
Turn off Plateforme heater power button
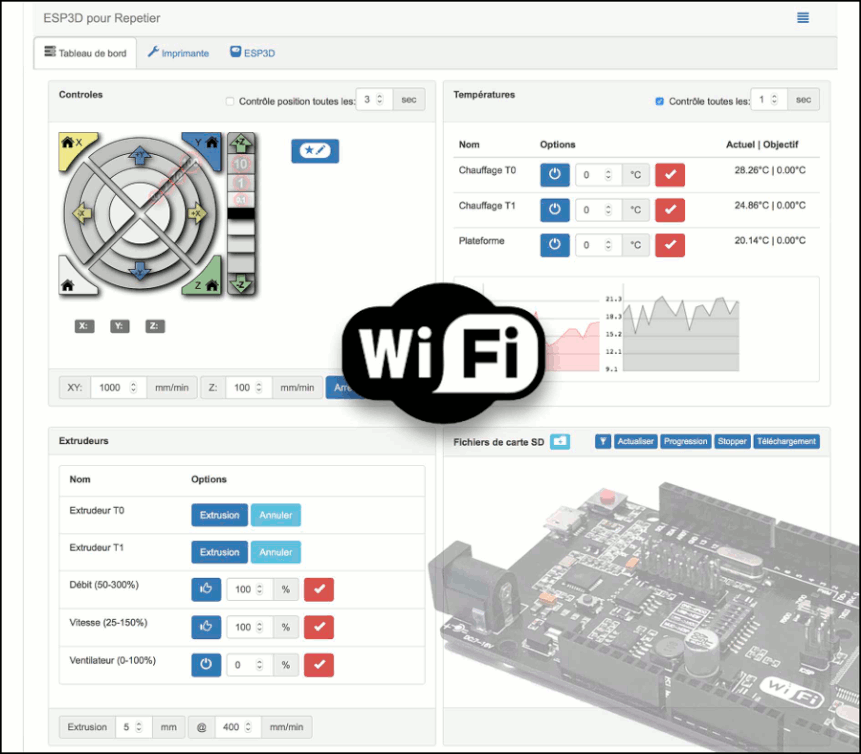click(x=555, y=245)
